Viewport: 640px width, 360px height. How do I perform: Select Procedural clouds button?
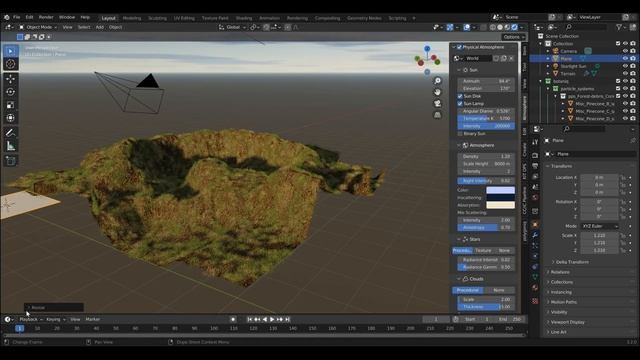coord(468,290)
